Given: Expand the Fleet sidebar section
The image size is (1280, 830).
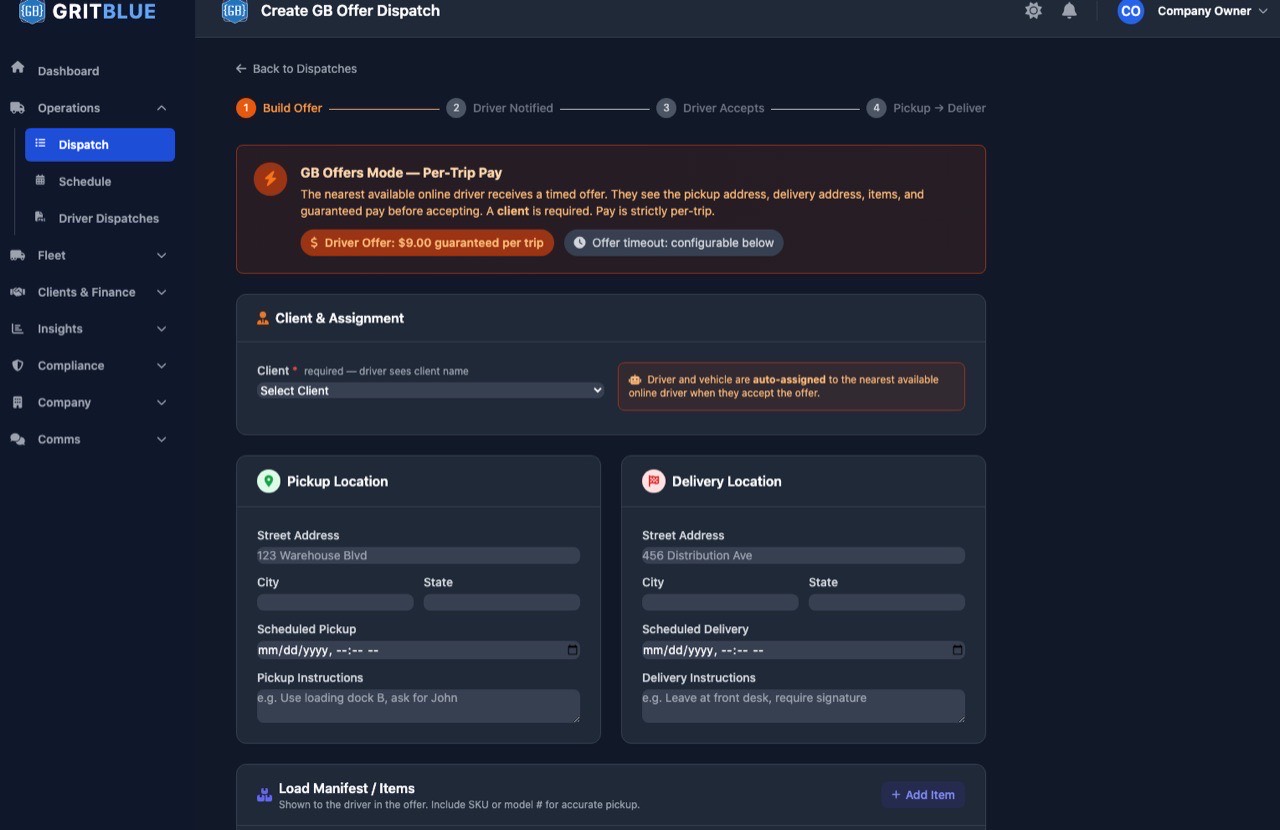Looking at the screenshot, I should 161,255.
